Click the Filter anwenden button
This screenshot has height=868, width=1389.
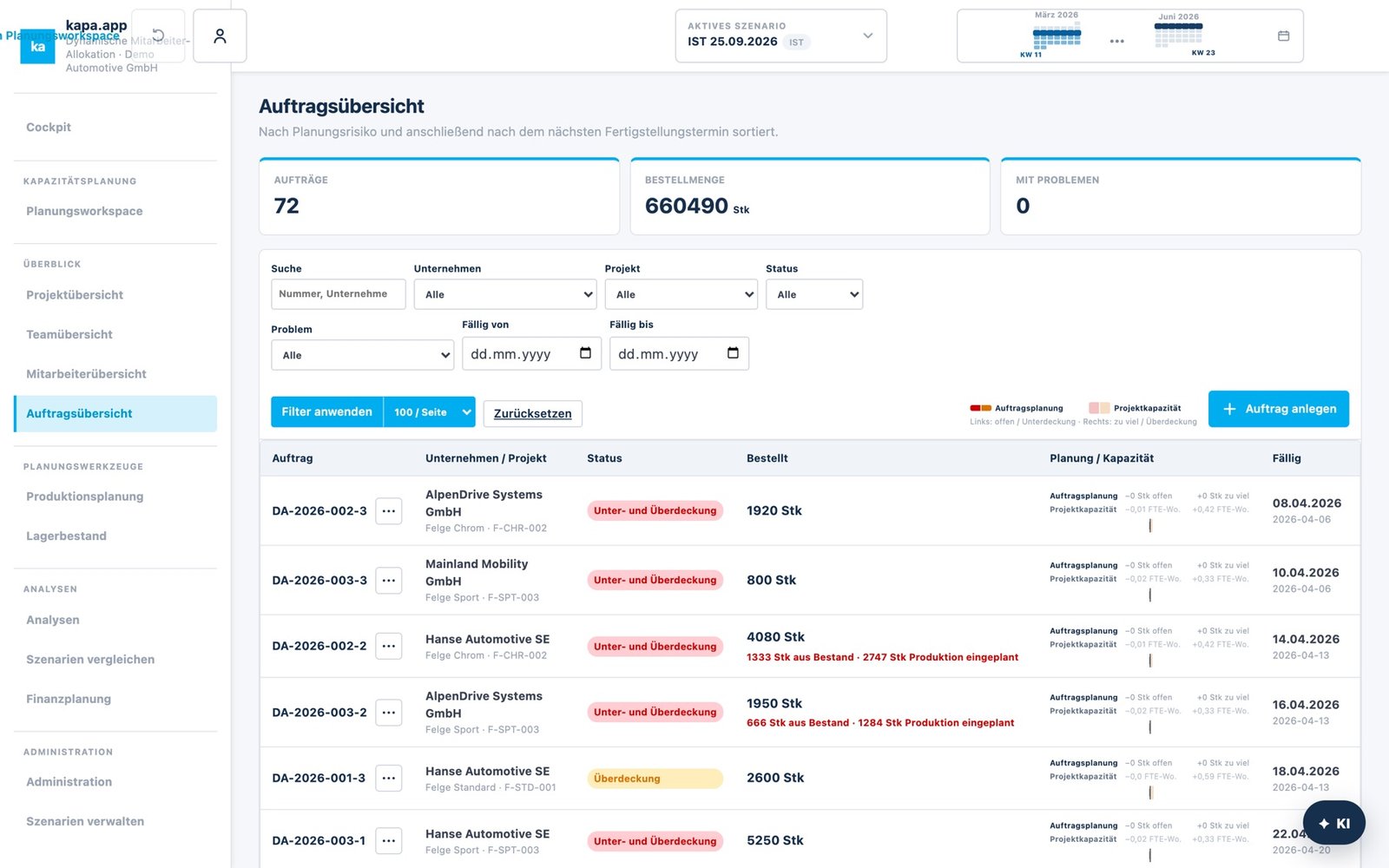[x=327, y=411]
